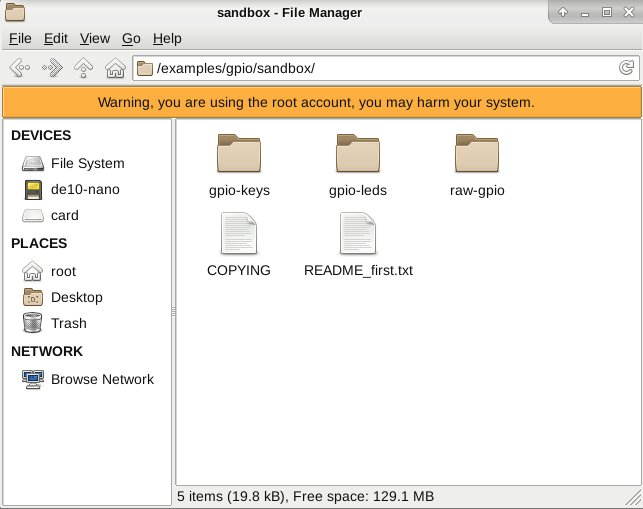The height and width of the screenshot is (509, 643).
Task: Click the path location field
Action: pos(385,68)
